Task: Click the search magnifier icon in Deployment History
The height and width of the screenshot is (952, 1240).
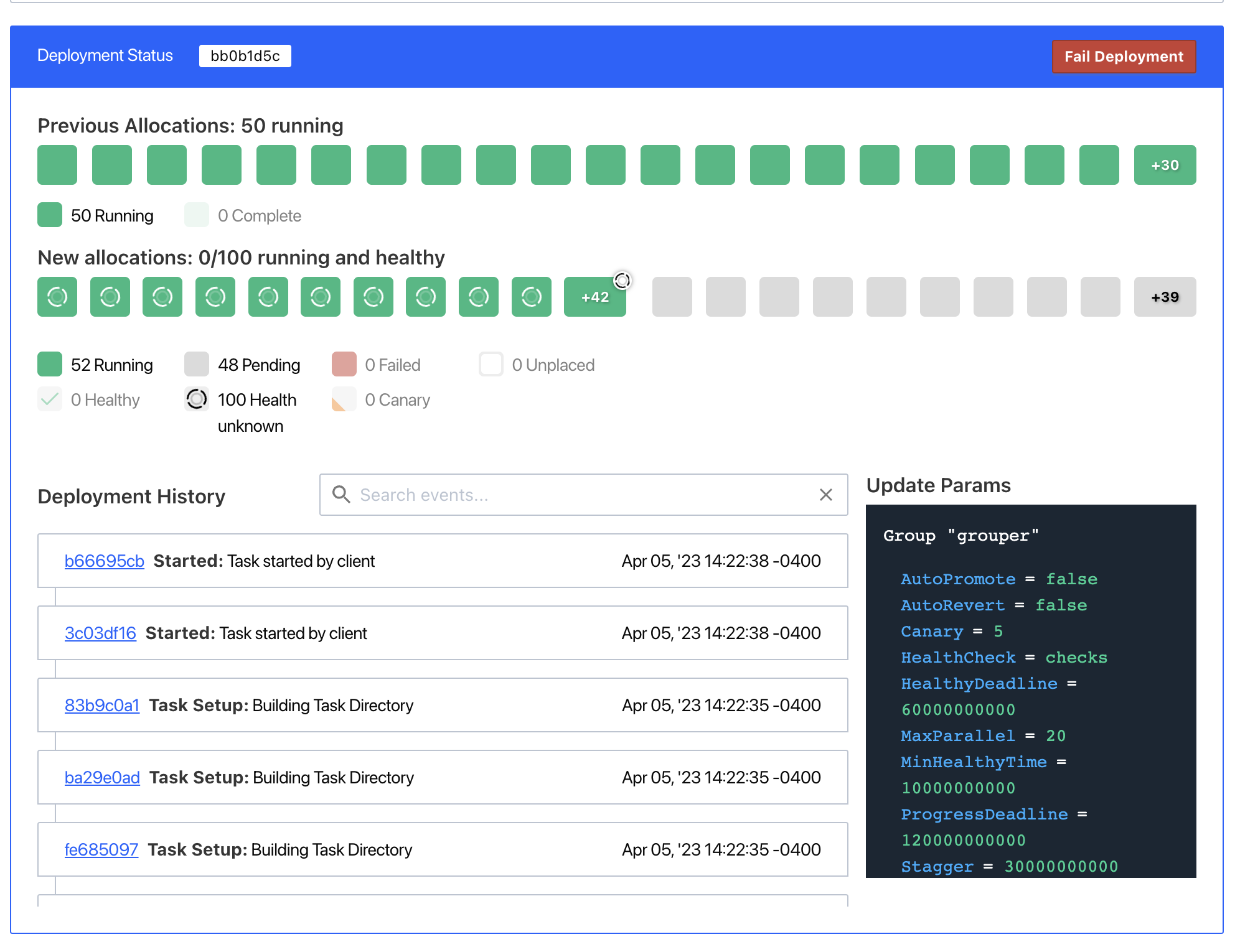Action: tap(341, 495)
